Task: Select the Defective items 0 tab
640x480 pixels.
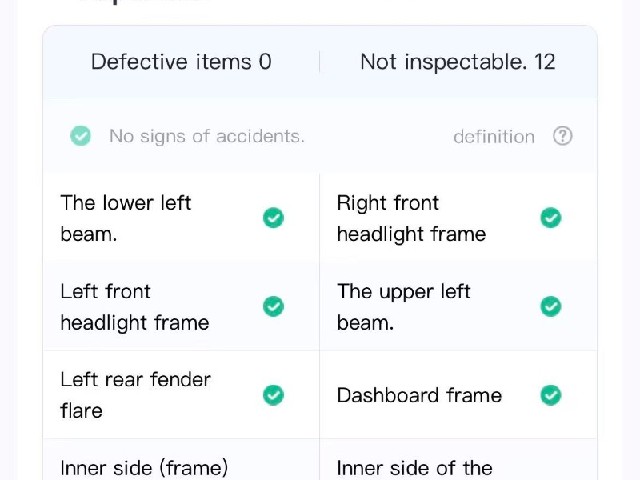Action: (x=181, y=62)
